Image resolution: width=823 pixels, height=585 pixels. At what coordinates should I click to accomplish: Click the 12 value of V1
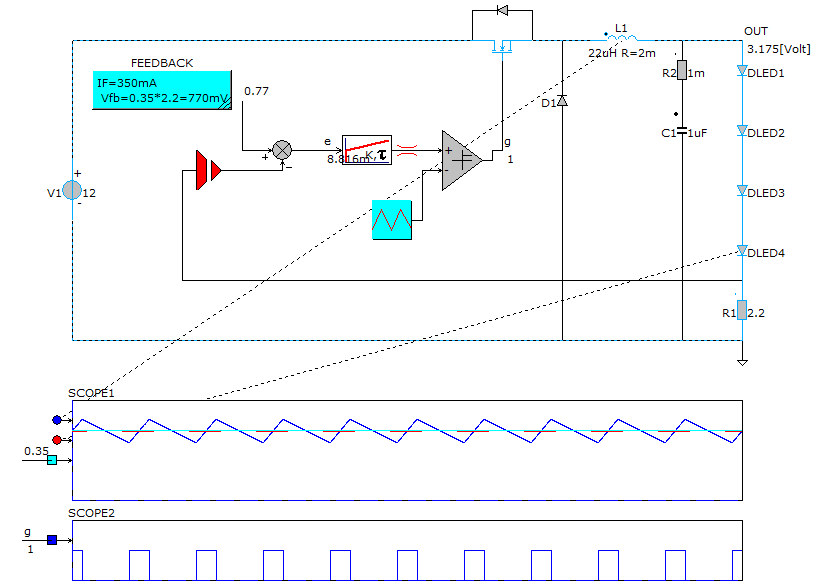pos(89,193)
